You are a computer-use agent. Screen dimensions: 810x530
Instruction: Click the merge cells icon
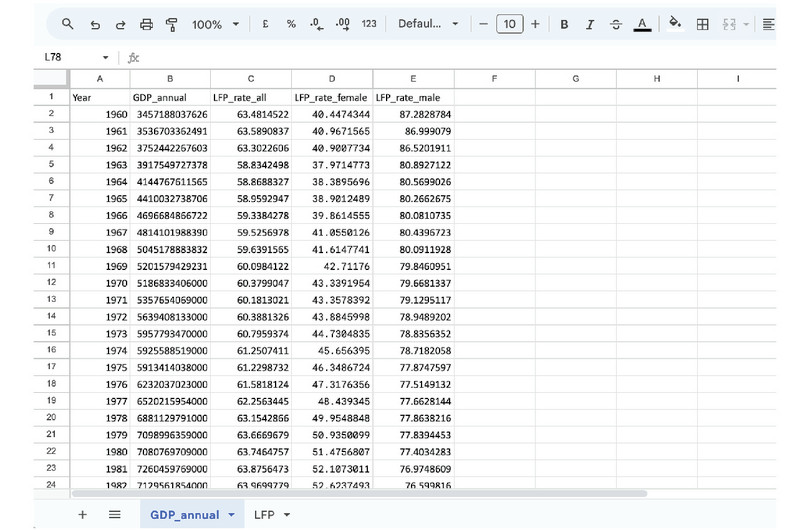pos(729,24)
